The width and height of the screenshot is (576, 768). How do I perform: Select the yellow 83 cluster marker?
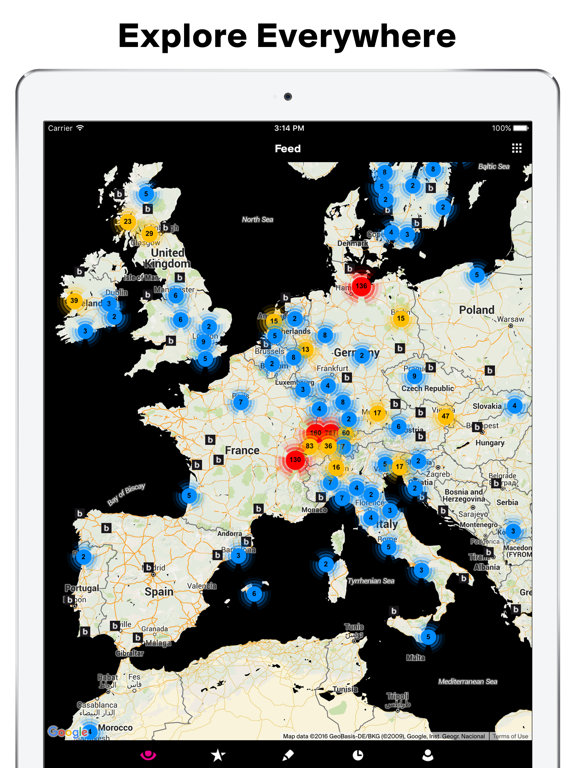click(x=310, y=446)
